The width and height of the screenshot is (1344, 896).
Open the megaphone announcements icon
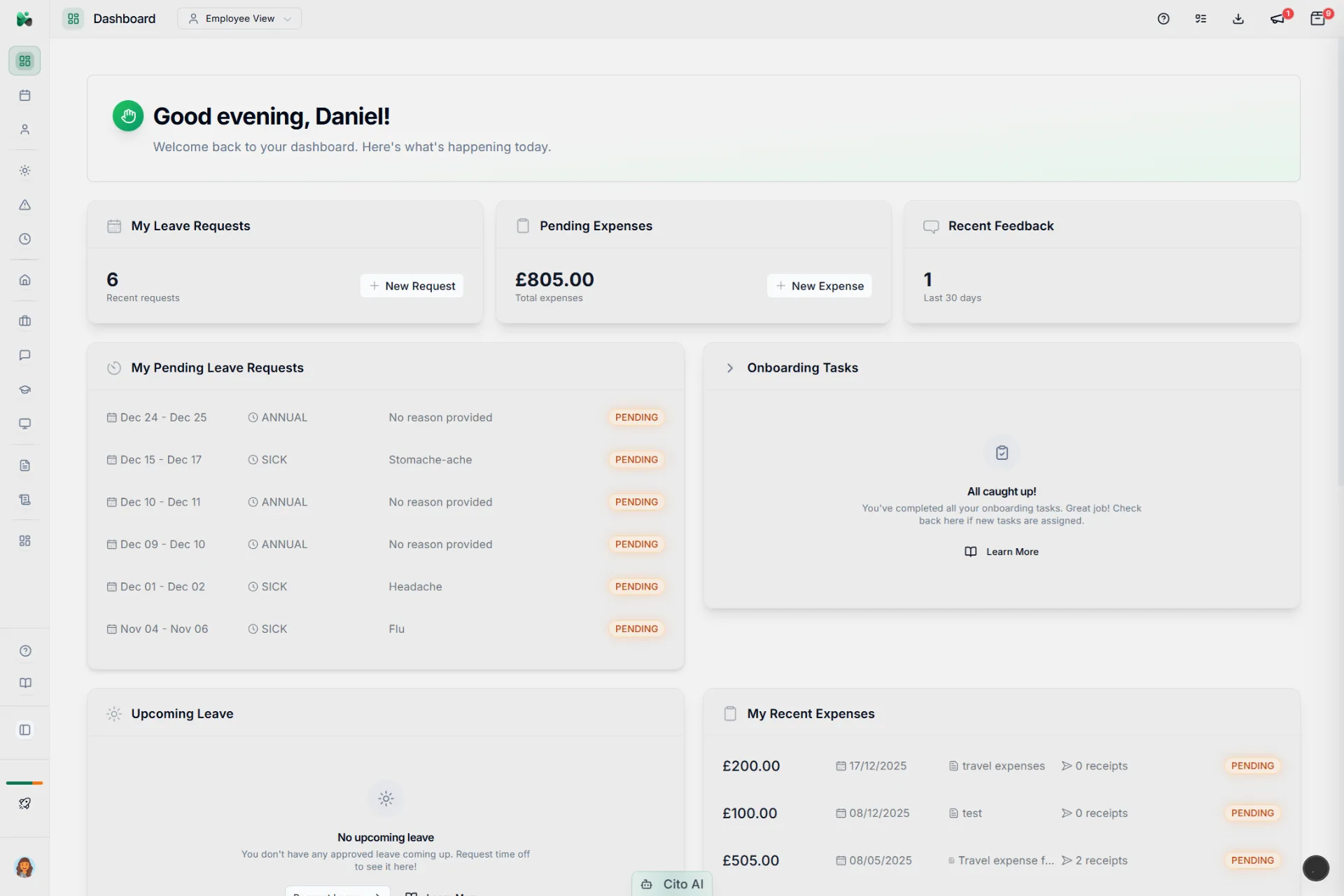1278,18
